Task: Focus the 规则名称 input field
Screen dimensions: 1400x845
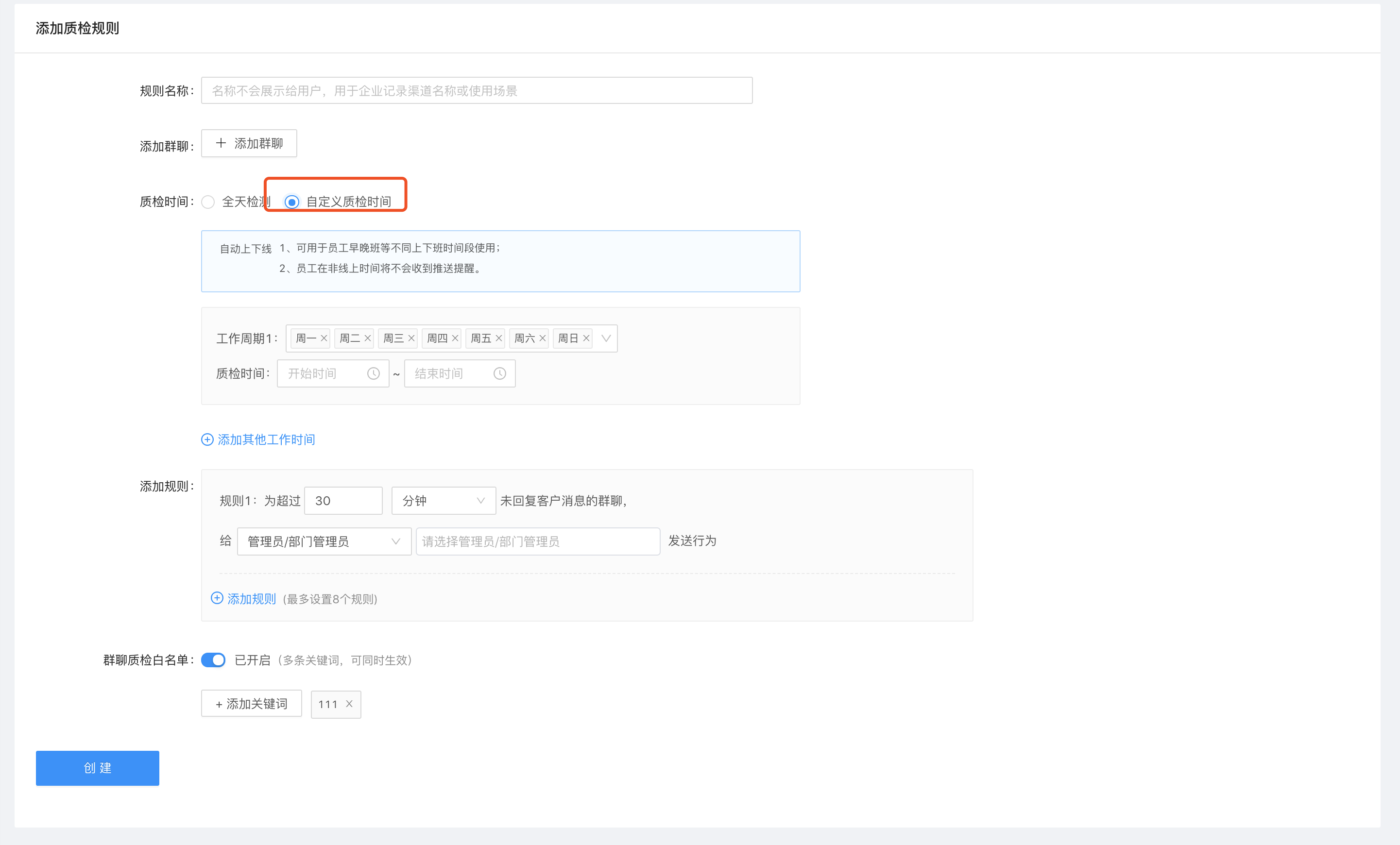Action: point(476,91)
